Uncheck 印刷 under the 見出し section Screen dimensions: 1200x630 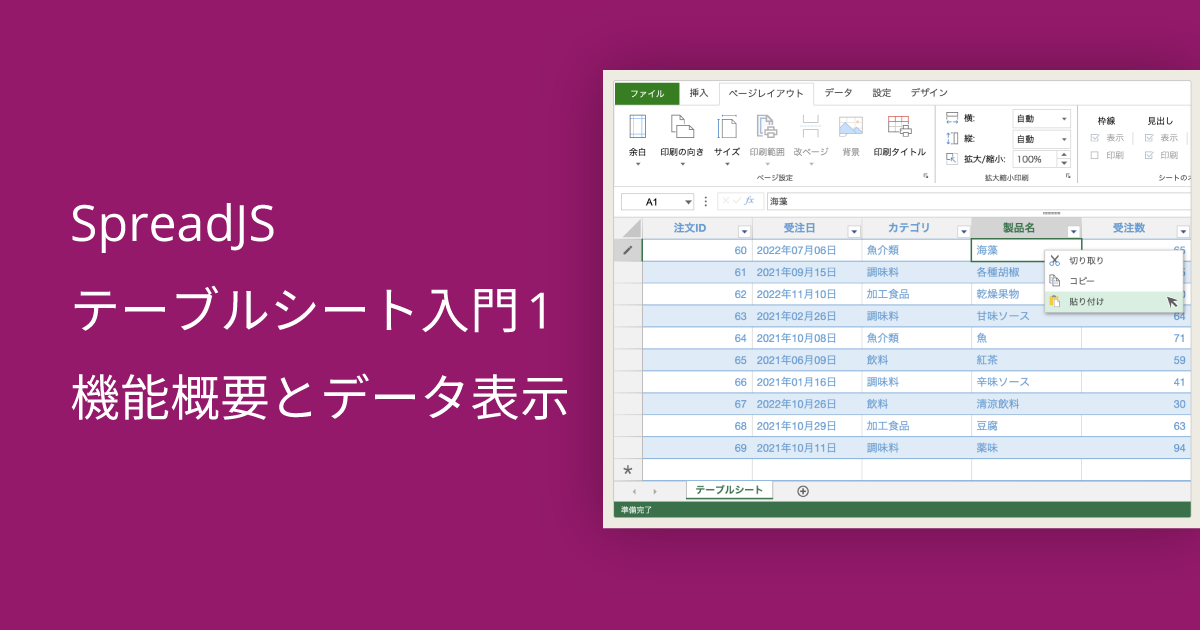point(1150,155)
